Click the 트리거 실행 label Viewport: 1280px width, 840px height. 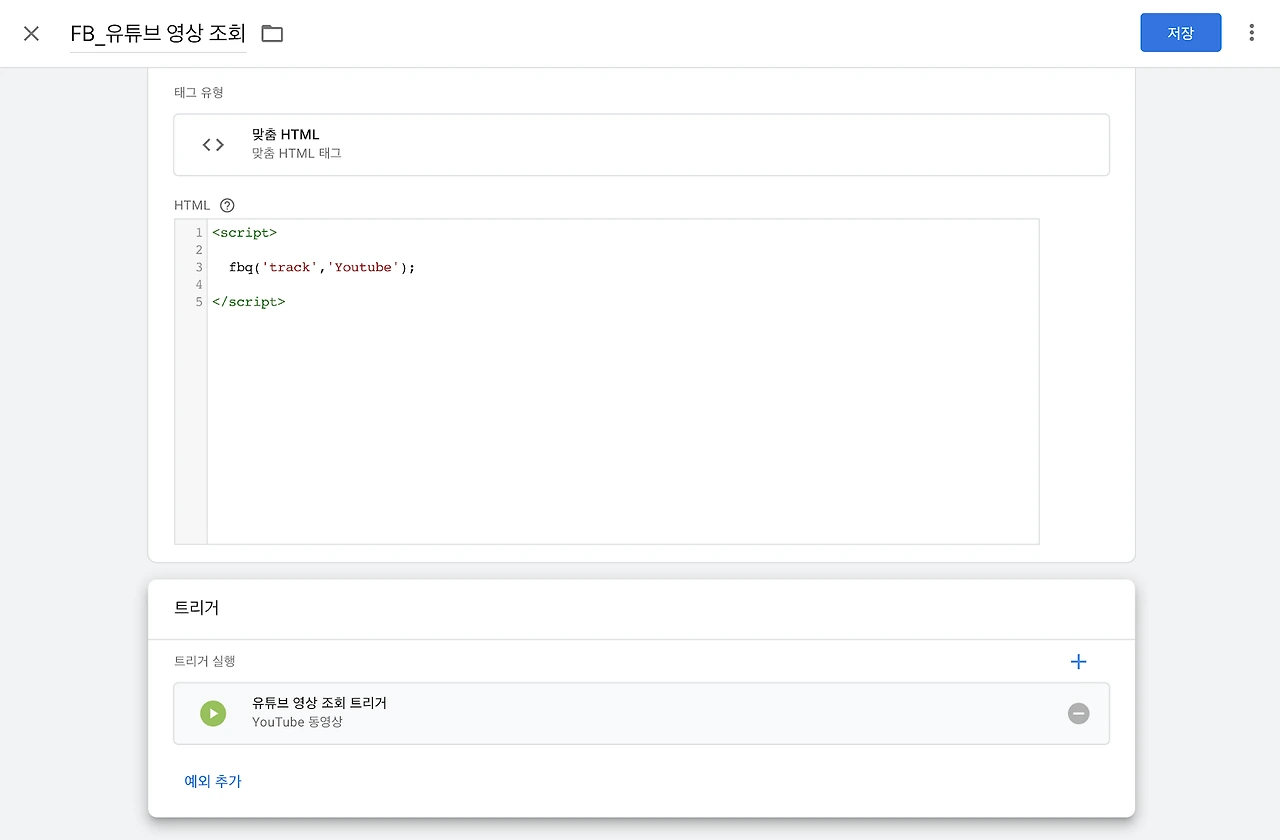[x=205, y=661]
